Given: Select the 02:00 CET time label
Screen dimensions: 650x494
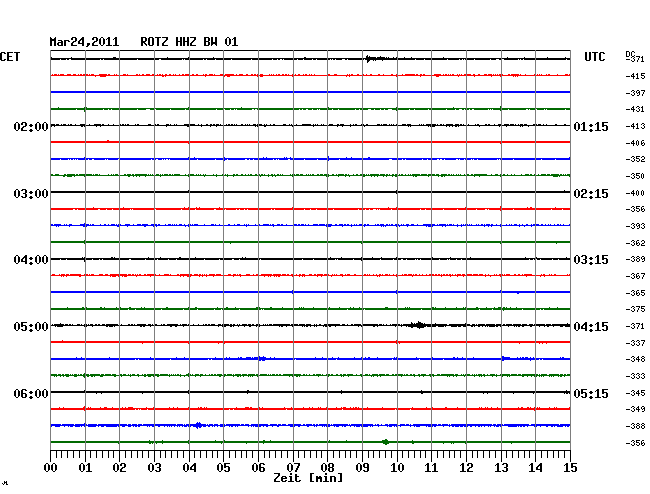Looking at the screenshot, I should point(31,127).
